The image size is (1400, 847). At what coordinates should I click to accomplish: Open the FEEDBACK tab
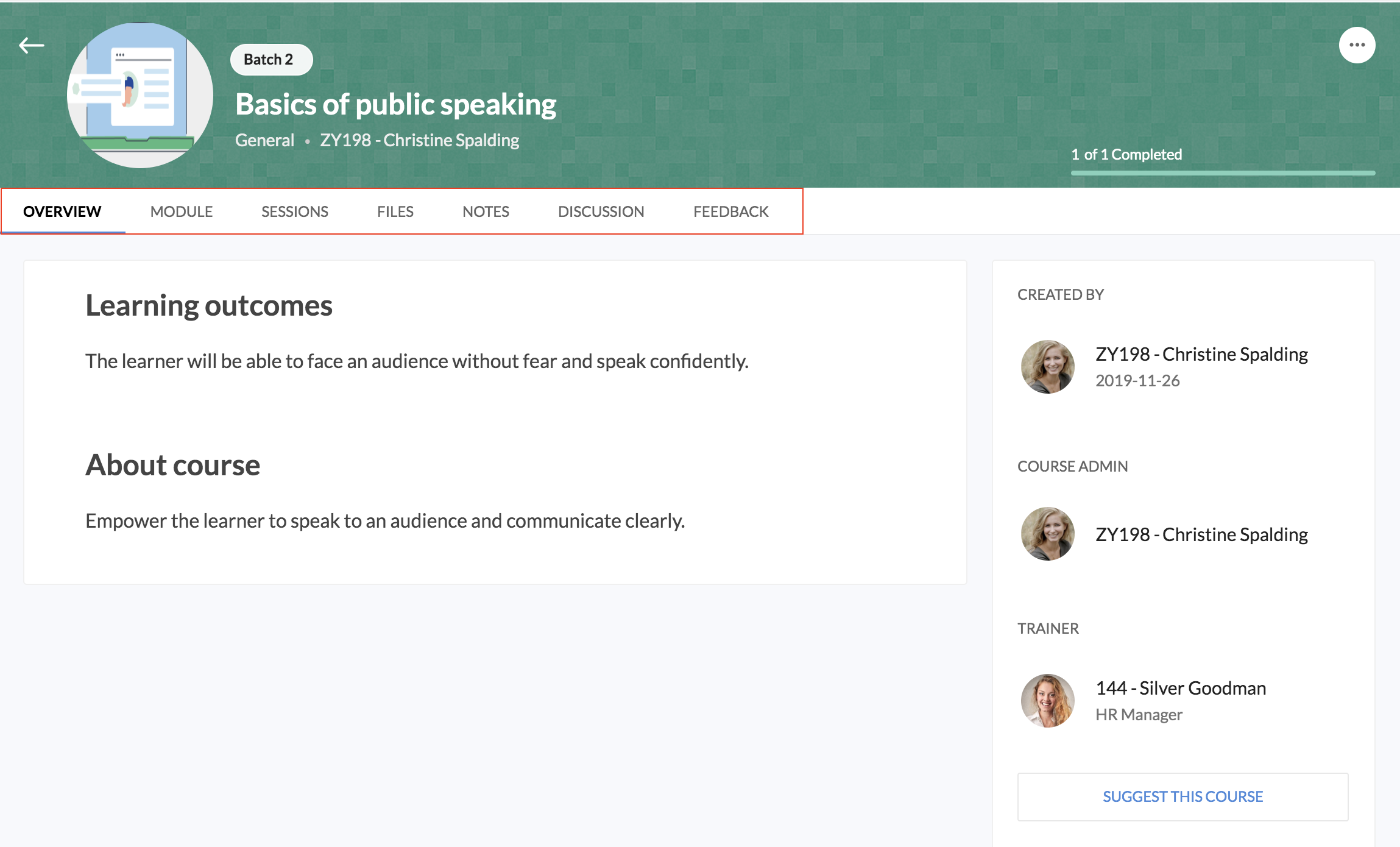click(731, 211)
